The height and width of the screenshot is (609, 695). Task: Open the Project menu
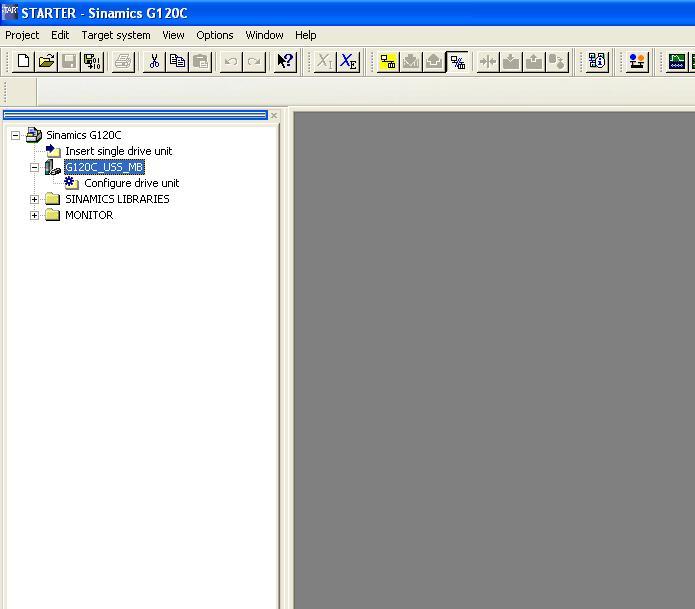[22, 35]
